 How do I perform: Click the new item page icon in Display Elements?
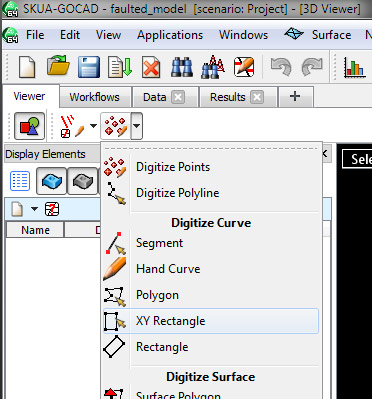coord(18,209)
